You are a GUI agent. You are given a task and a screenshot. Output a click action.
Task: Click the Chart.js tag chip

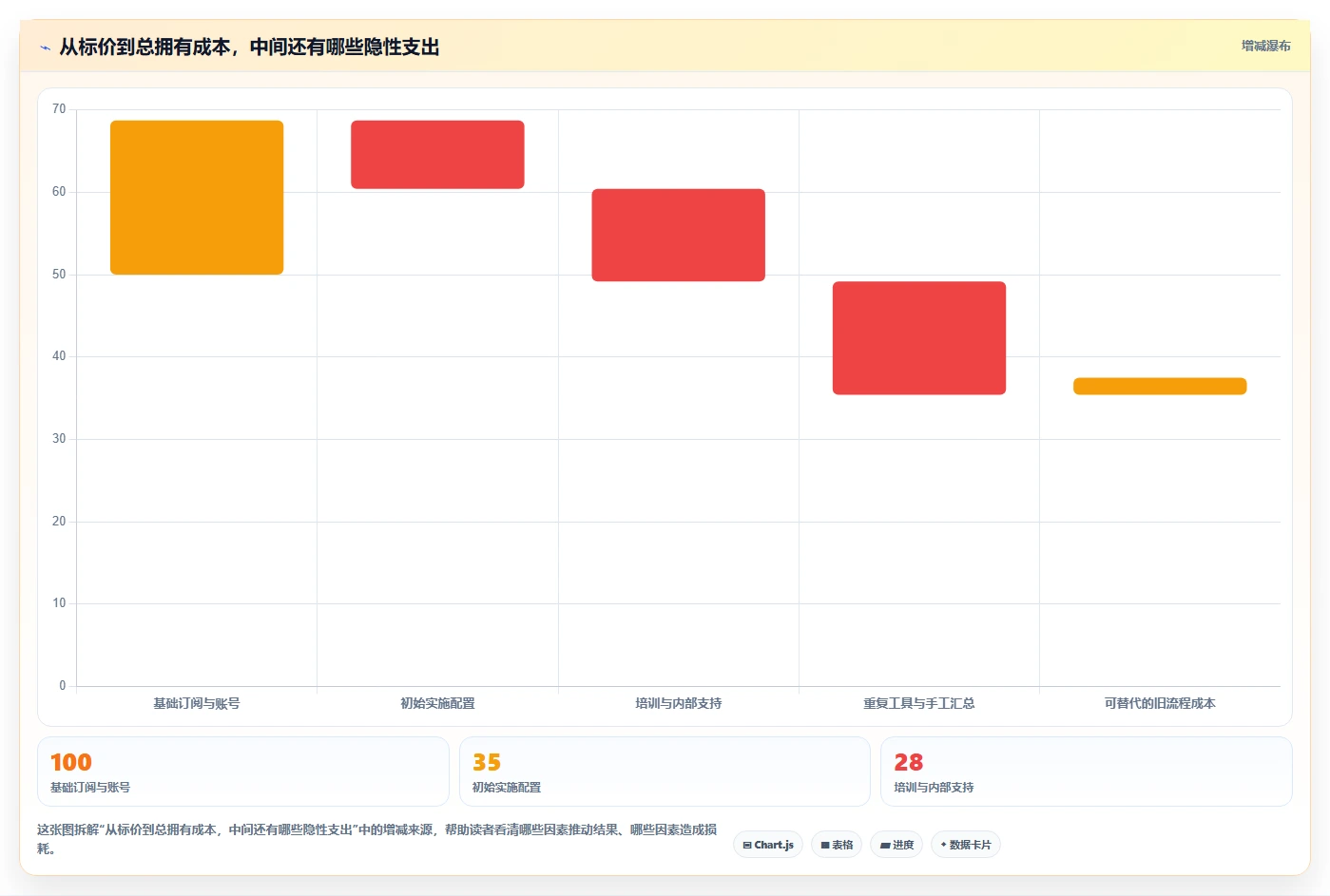[x=768, y=845]
